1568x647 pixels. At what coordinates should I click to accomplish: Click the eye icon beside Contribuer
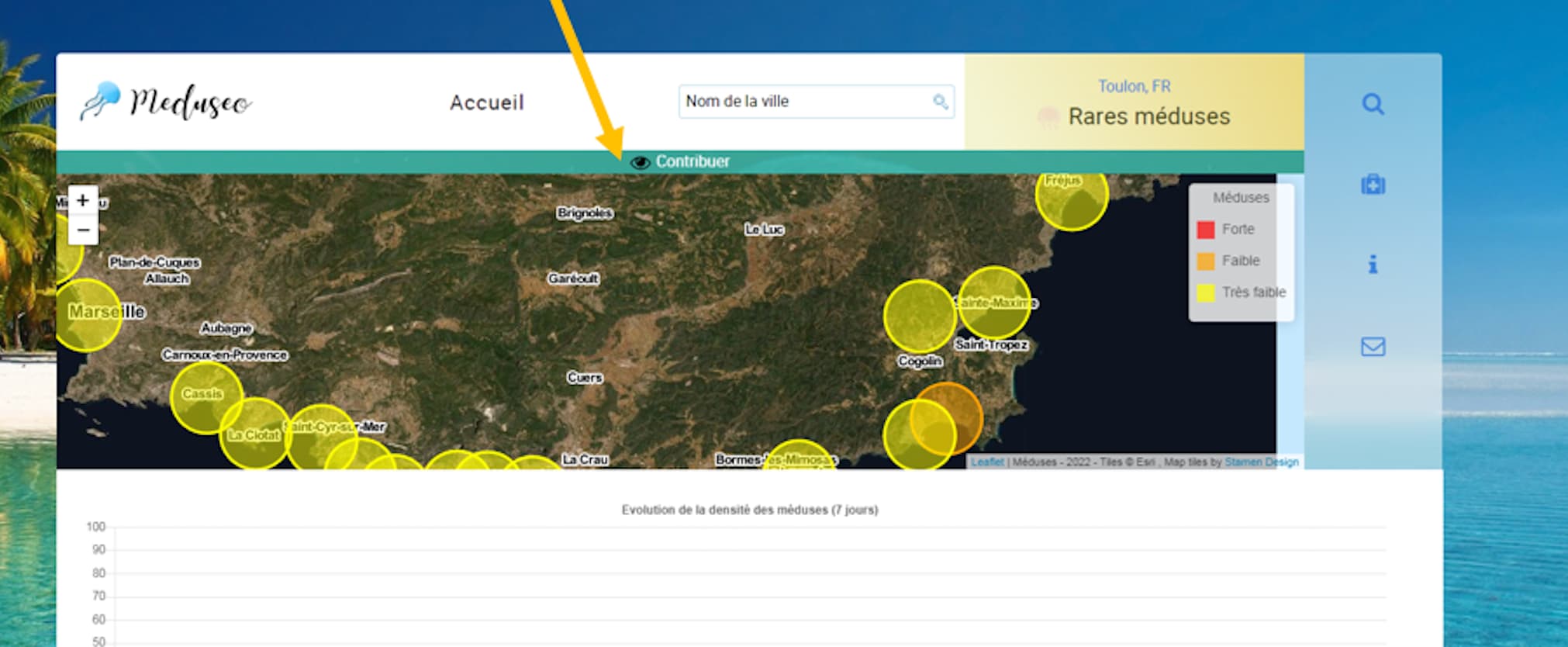(x=640, y=162)
